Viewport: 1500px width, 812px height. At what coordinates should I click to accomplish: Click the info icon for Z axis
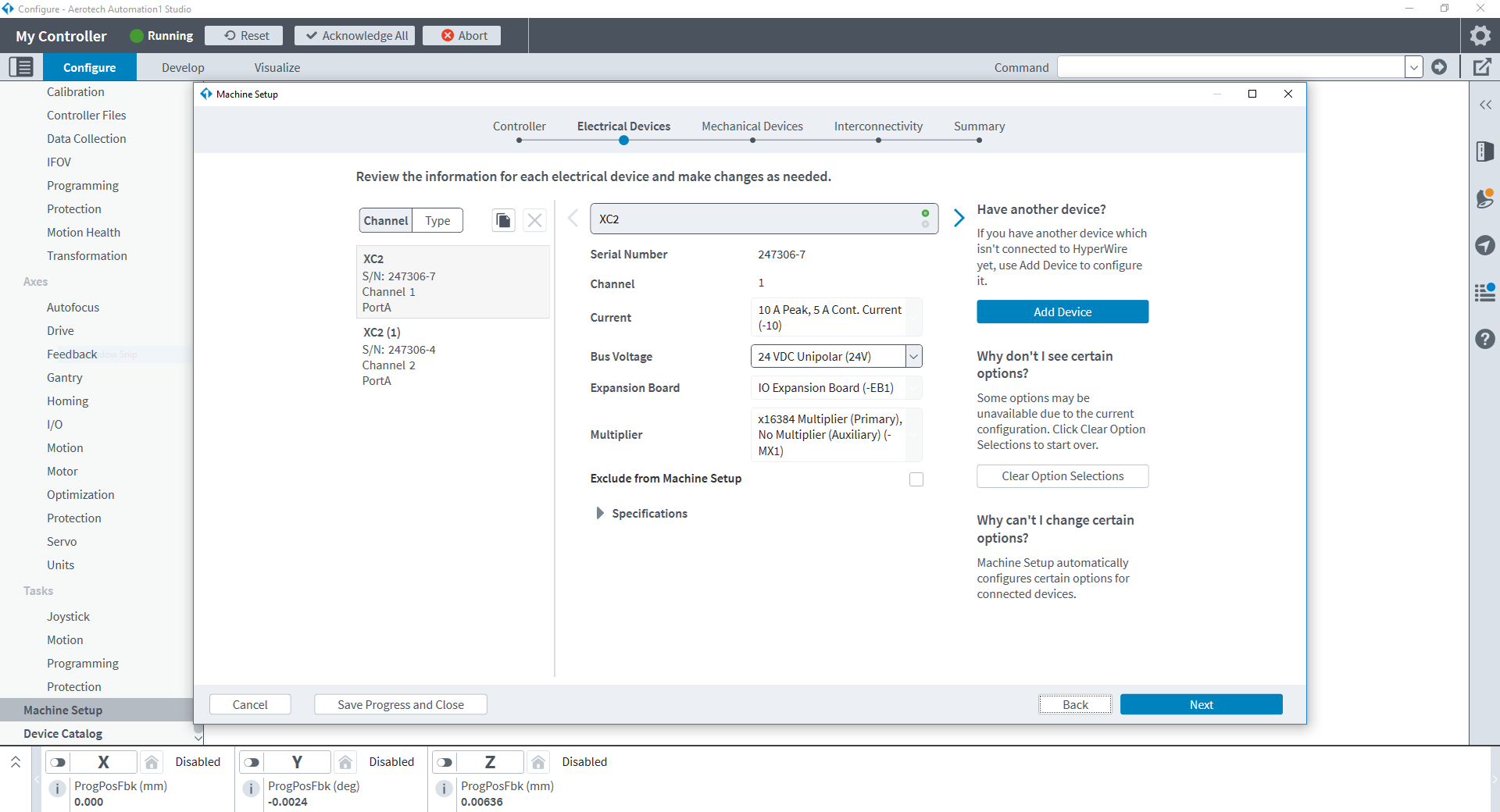tap(444, 789)
